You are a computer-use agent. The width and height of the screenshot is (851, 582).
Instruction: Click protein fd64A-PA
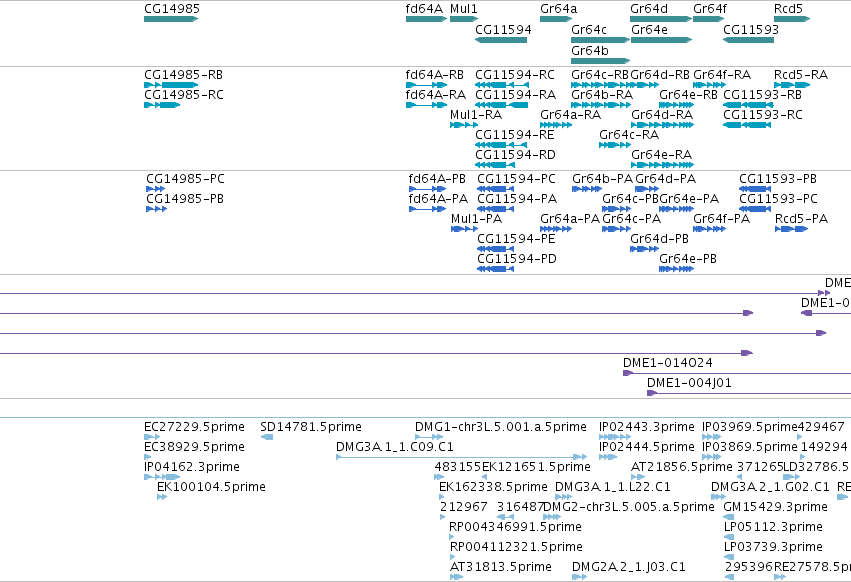tap(427, 209)
